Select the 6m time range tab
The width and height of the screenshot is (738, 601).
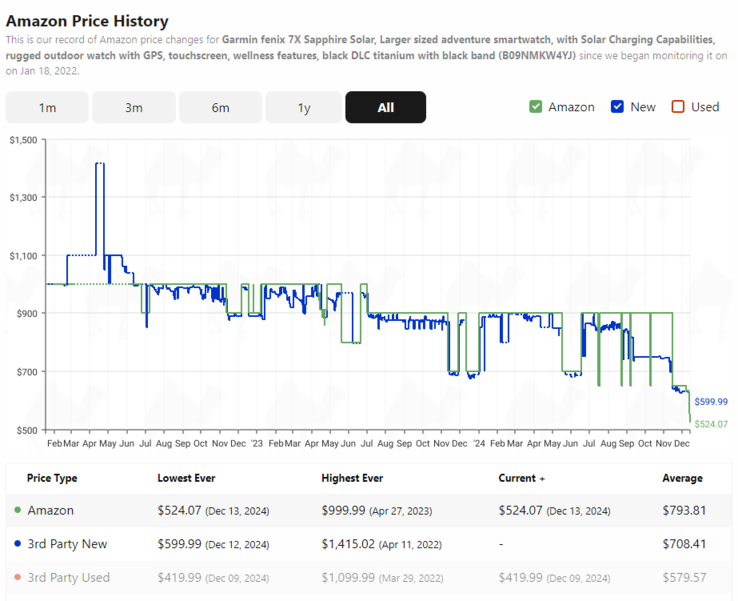point(220,107)
